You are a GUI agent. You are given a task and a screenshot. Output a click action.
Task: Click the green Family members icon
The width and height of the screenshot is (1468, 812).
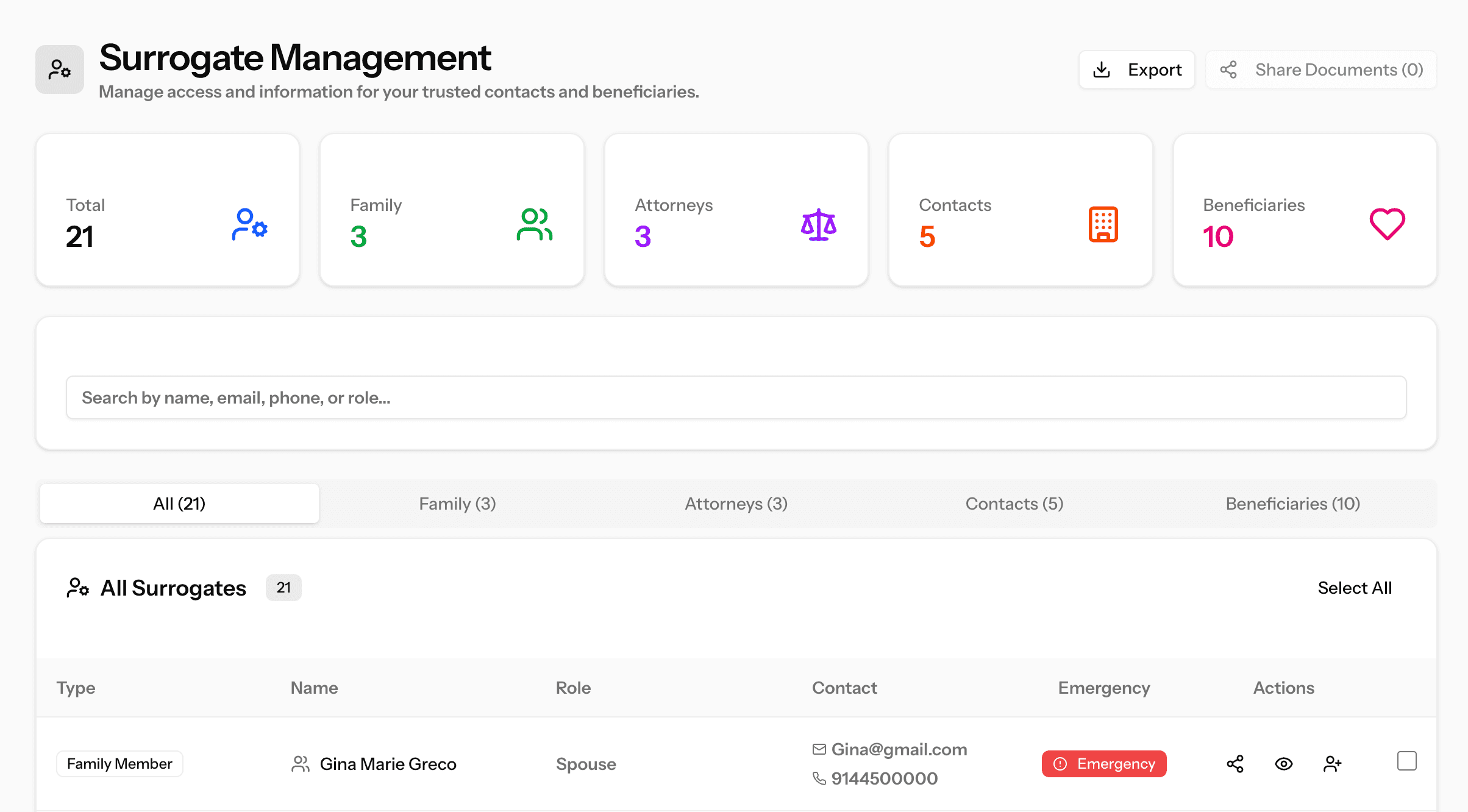[x=533, y=225]
